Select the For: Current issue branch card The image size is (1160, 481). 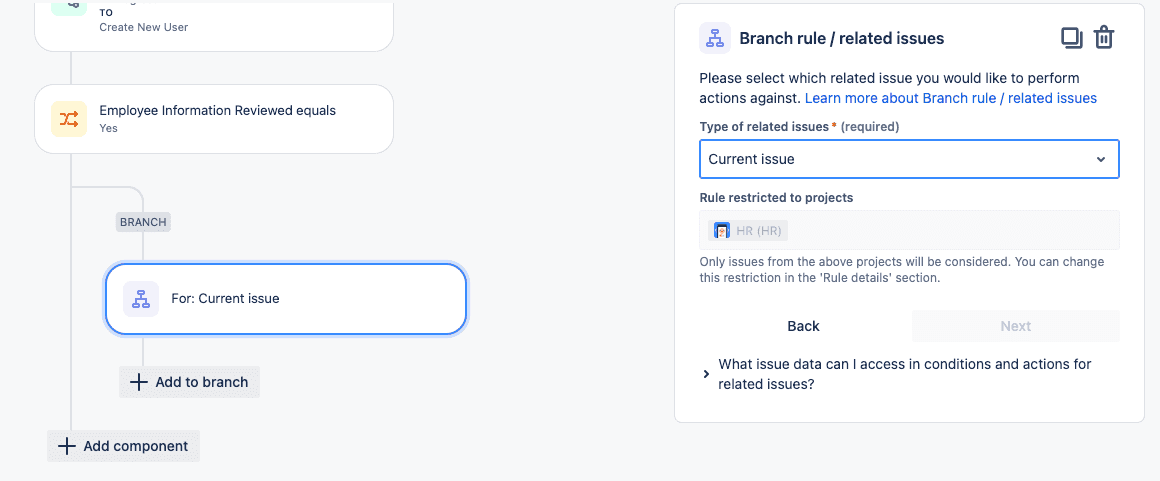coord(286,299)
